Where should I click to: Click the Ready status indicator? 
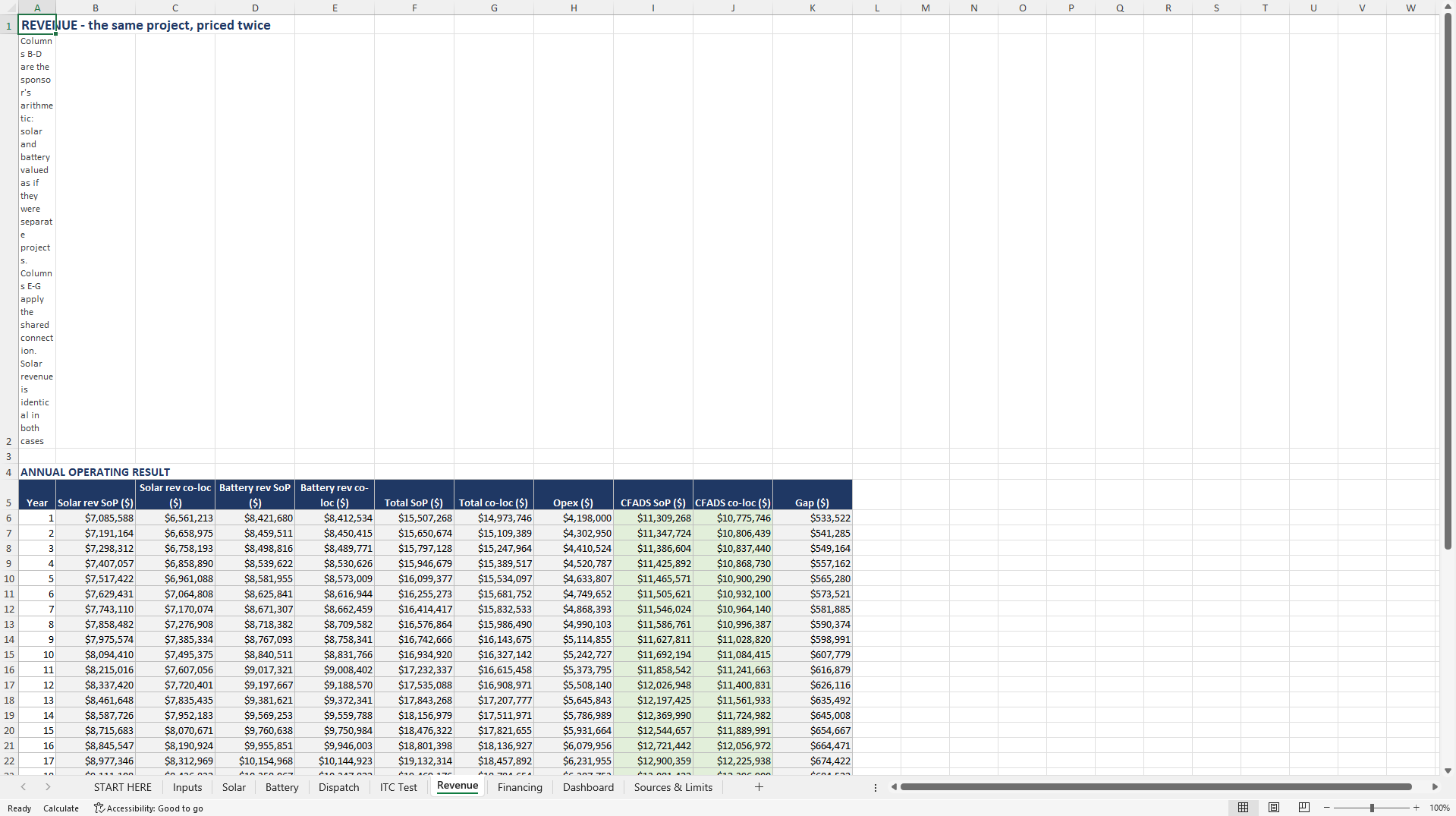(x=20, y=808)
